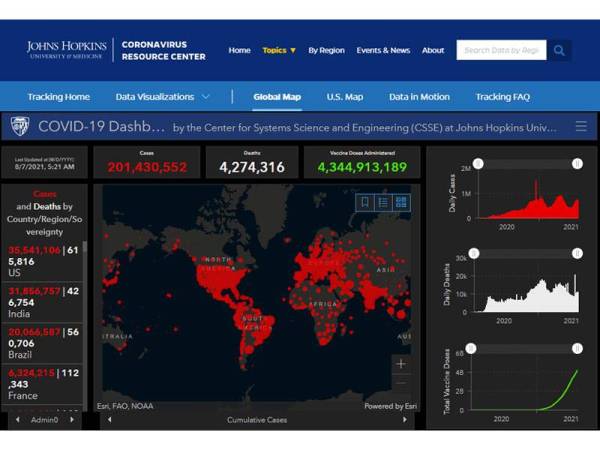Viewport: 600px width, 450px height.
Task: Zoom out on map with minus button
Action: click(401, 383)
